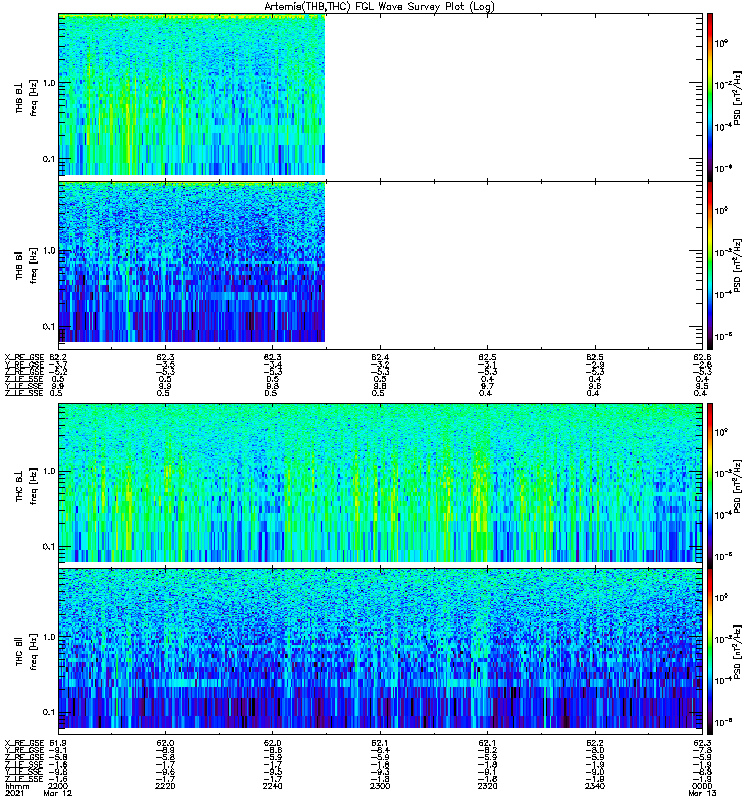Click the 'PSD [nT²/Hz]' label of THB B⊥ color bar

[x=737, y=98]
